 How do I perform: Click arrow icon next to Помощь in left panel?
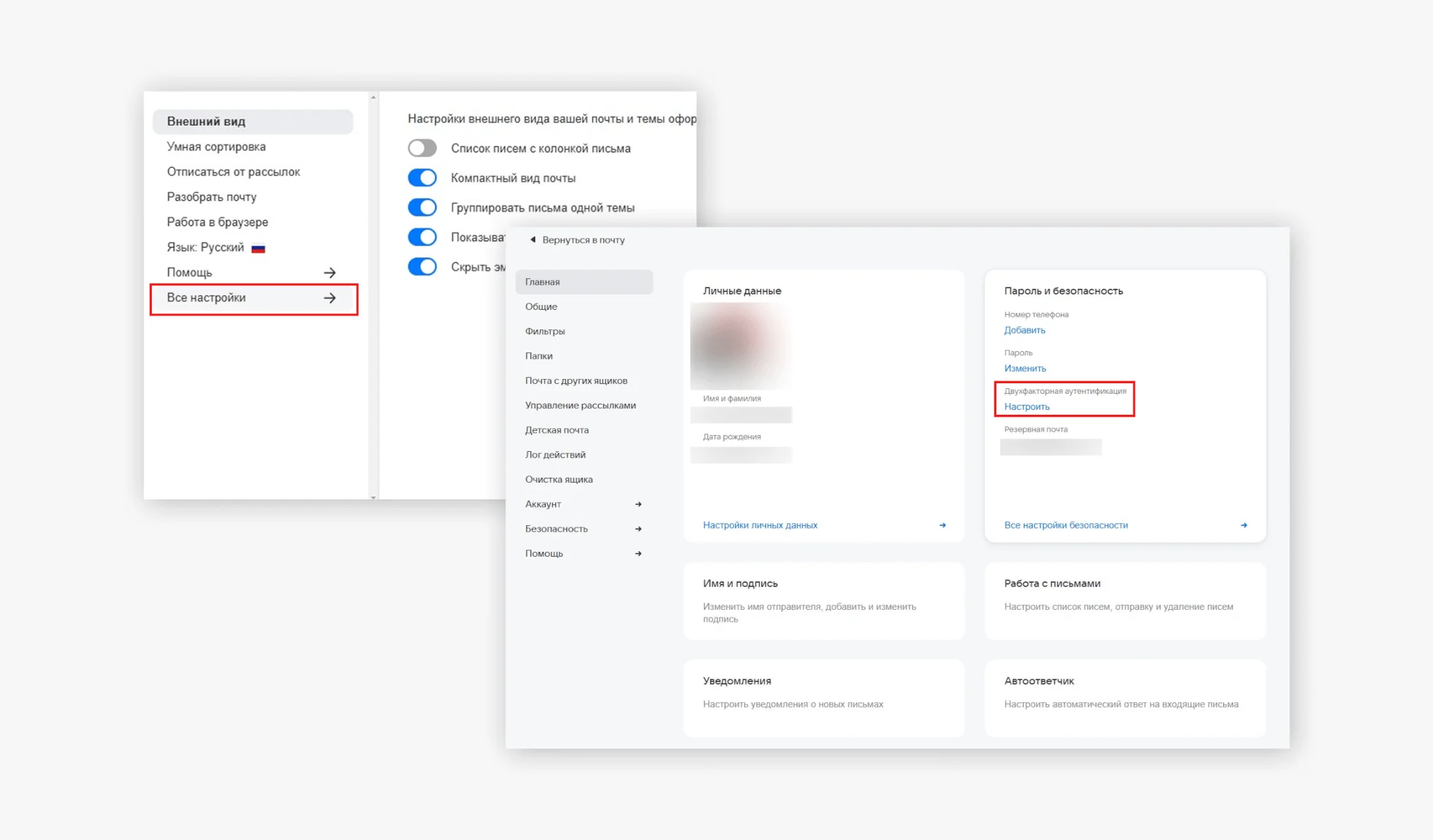[x=330, y=273]
